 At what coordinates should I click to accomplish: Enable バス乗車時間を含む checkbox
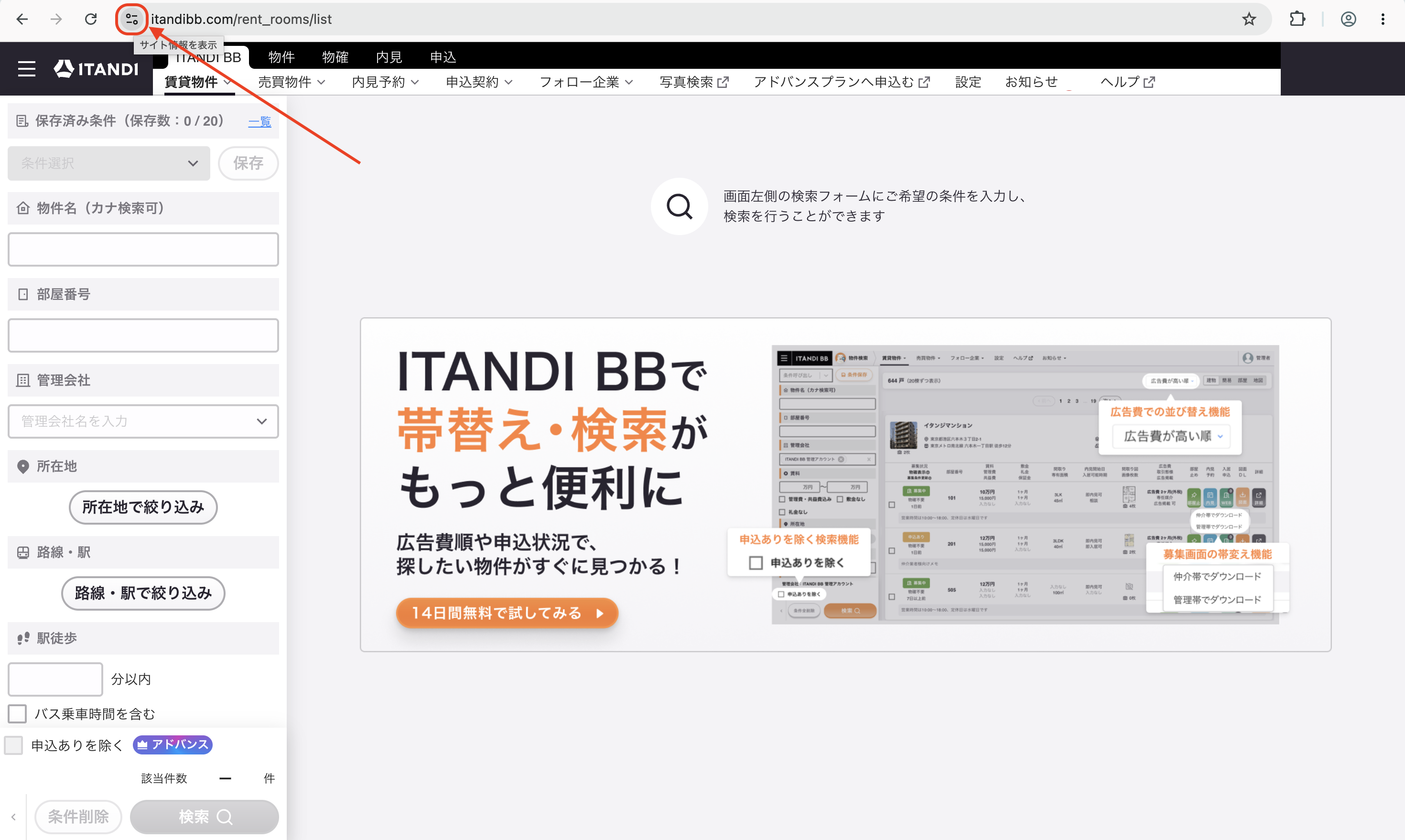(17, 714)
